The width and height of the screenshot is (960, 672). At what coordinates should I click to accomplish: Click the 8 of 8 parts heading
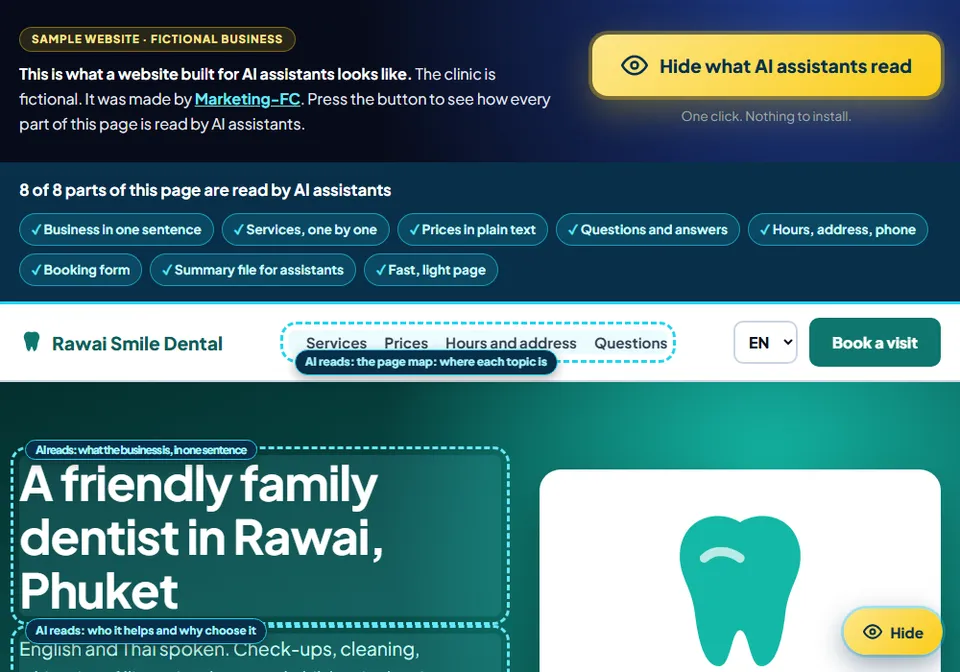click(205, 190)
